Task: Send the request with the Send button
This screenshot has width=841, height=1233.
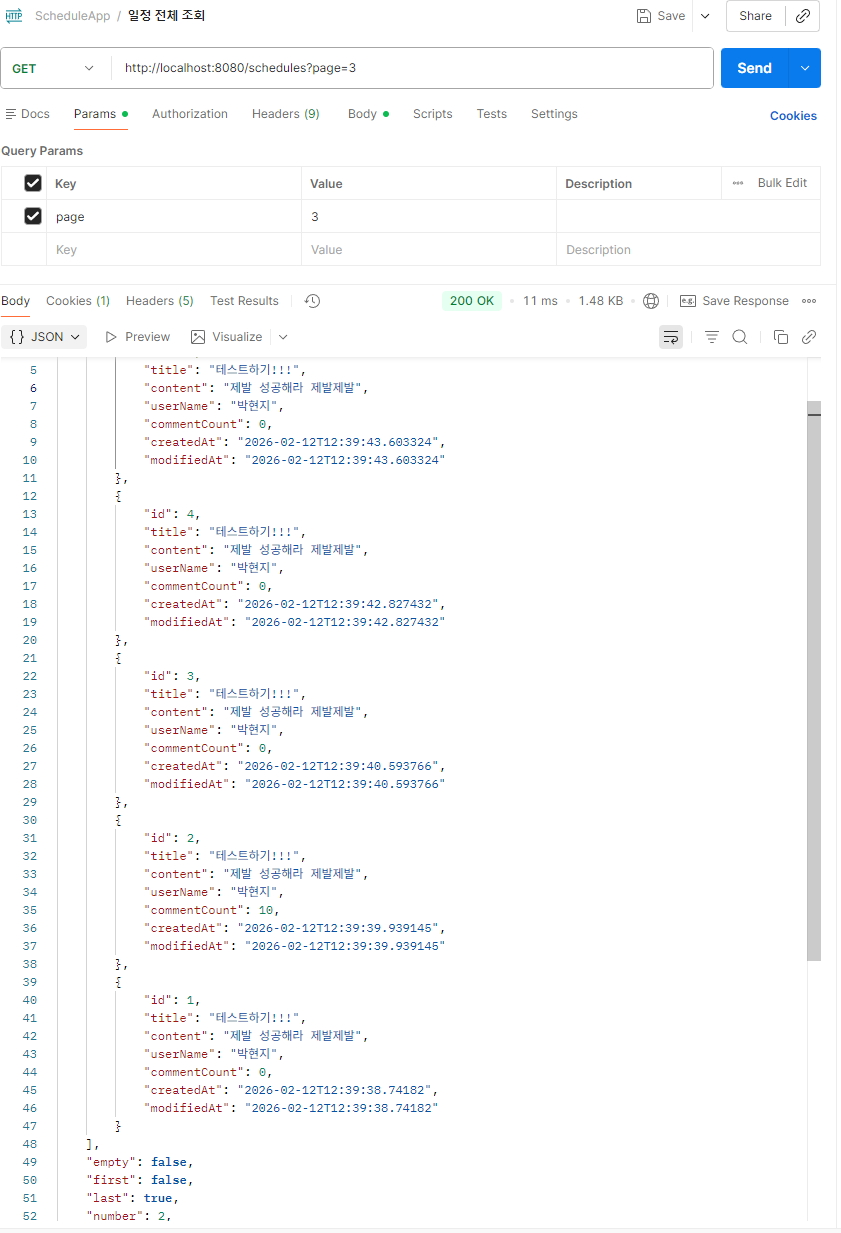Action: click(x=755, y=68)
